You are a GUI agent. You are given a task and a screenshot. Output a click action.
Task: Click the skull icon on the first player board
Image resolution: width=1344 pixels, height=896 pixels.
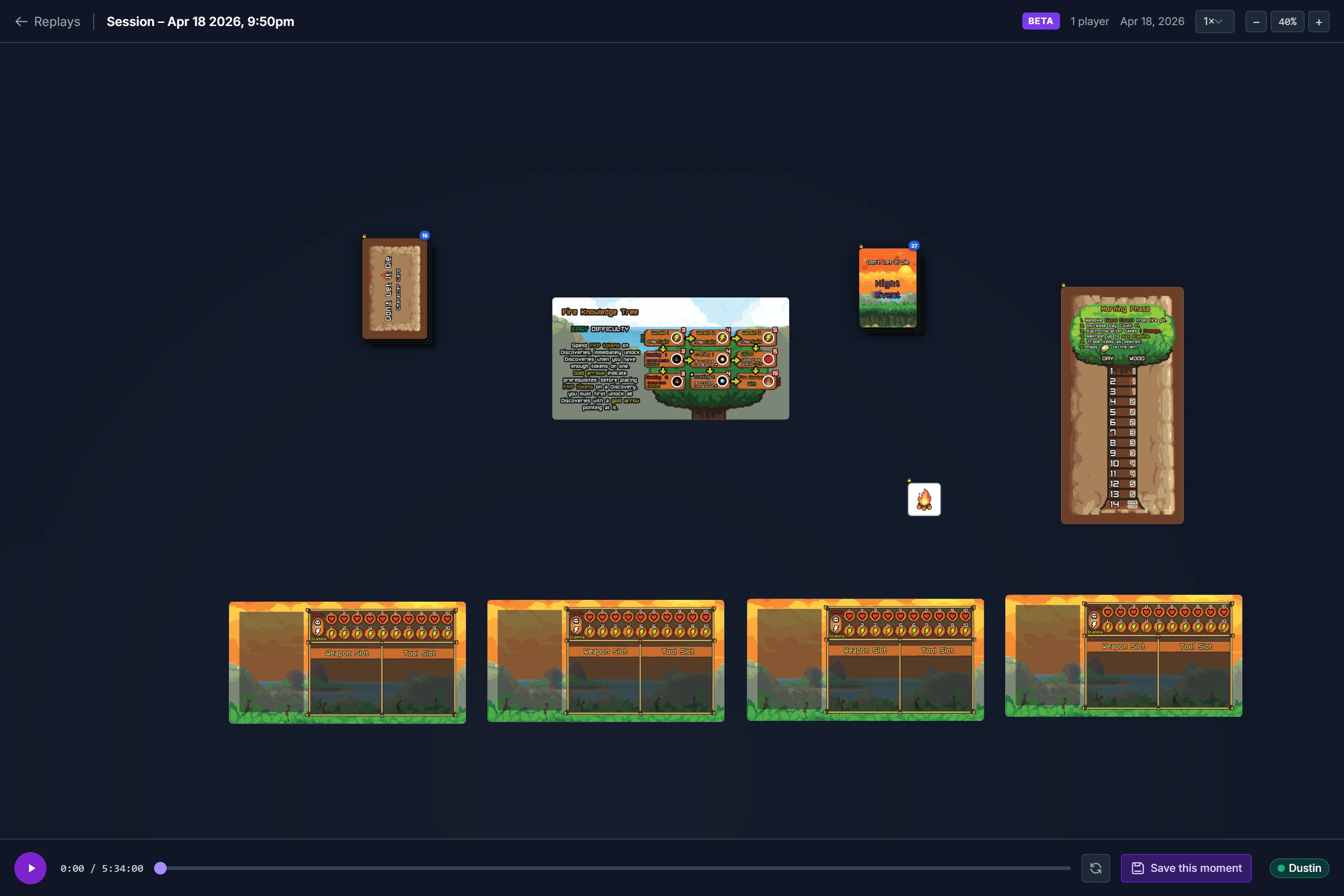click(x=318, y=622)
